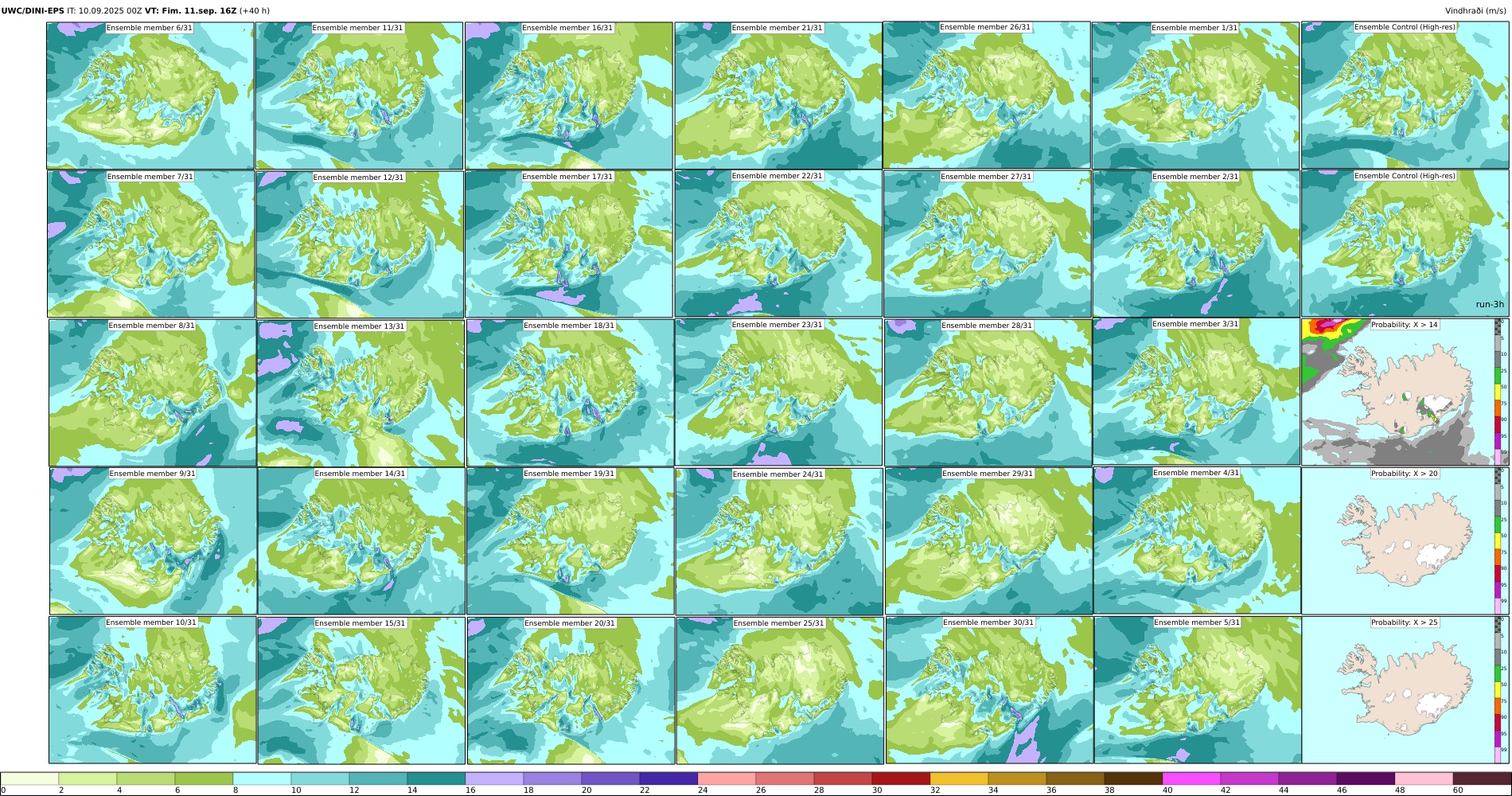Open the Probability X > 14 map
The height and width of the screenshot is (796, 1512).
point(1405,392)
